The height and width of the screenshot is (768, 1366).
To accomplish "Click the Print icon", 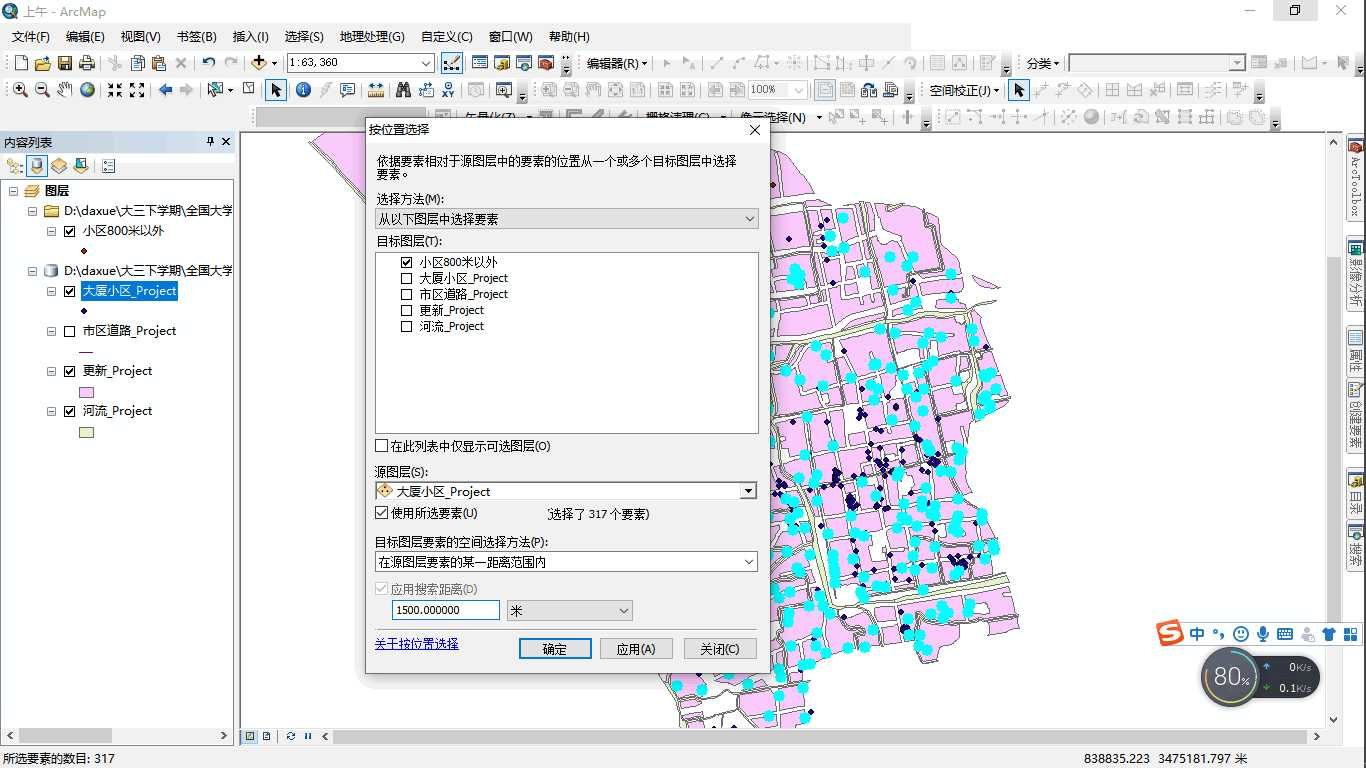I will (86, 63).
